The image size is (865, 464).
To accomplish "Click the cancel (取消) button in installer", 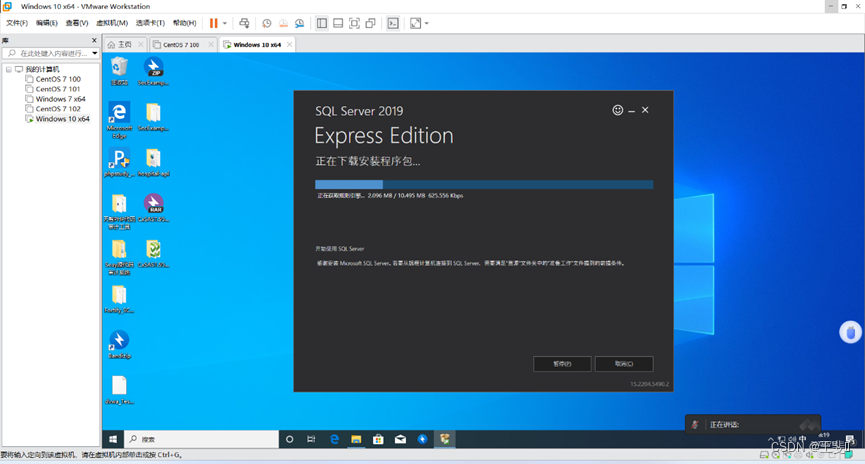I will [624, 364].
